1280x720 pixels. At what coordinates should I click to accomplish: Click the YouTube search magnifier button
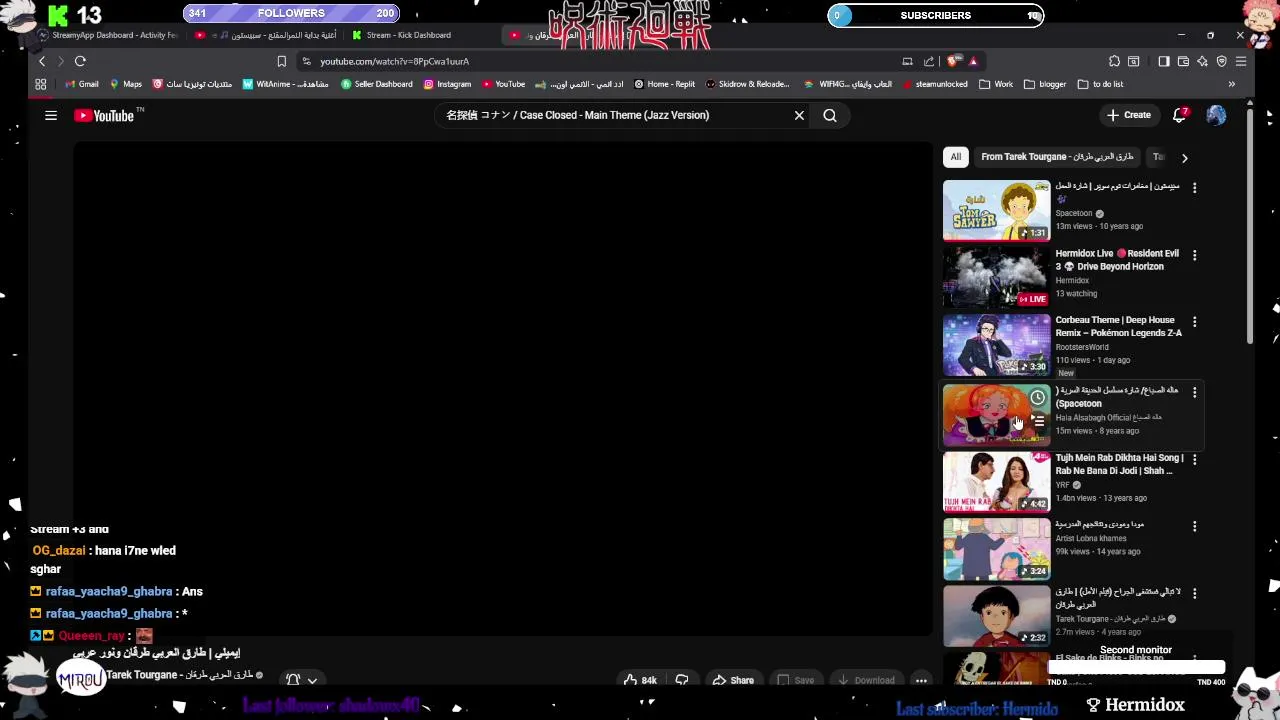(830, 115)
